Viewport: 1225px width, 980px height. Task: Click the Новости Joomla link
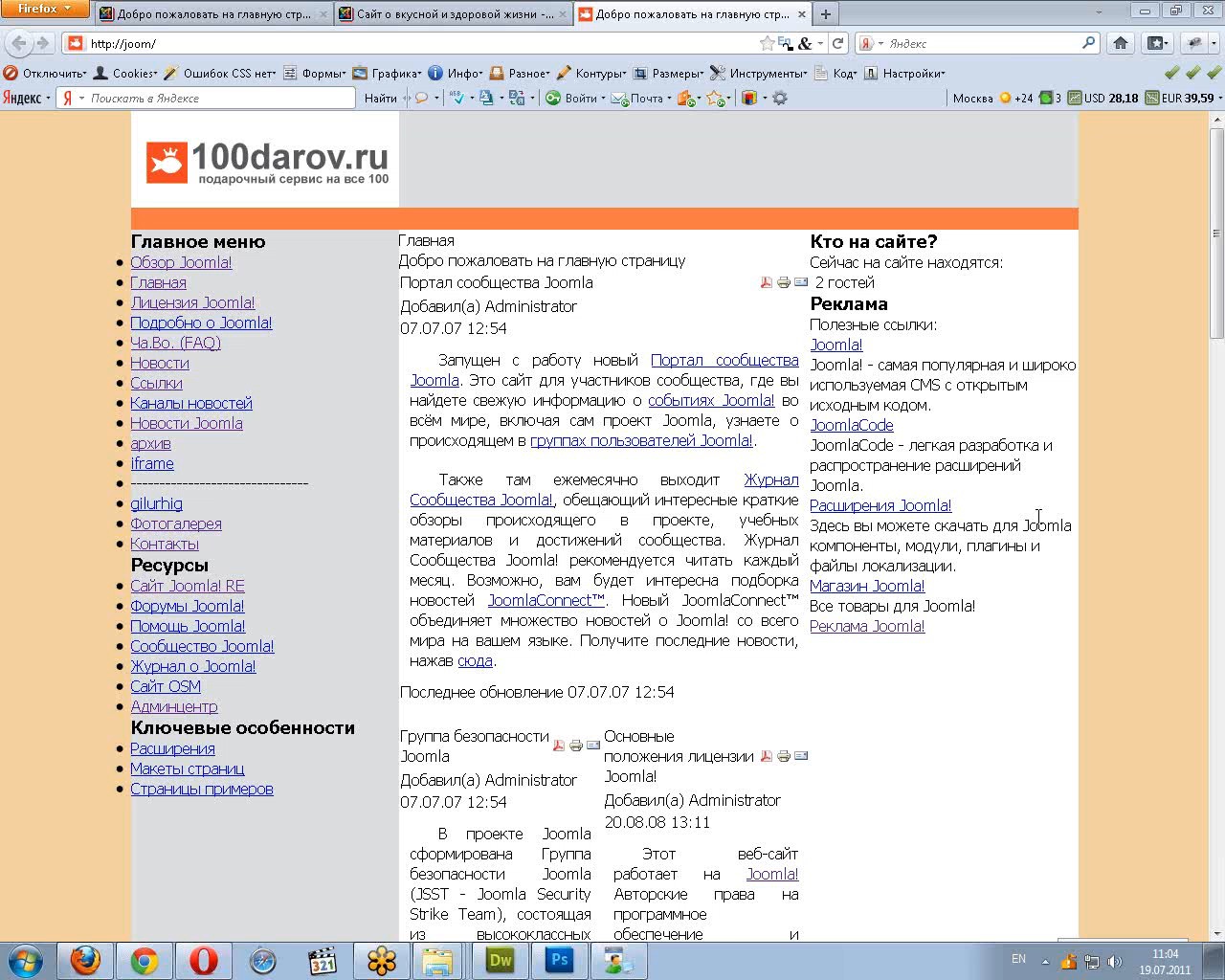click(187, 423)
